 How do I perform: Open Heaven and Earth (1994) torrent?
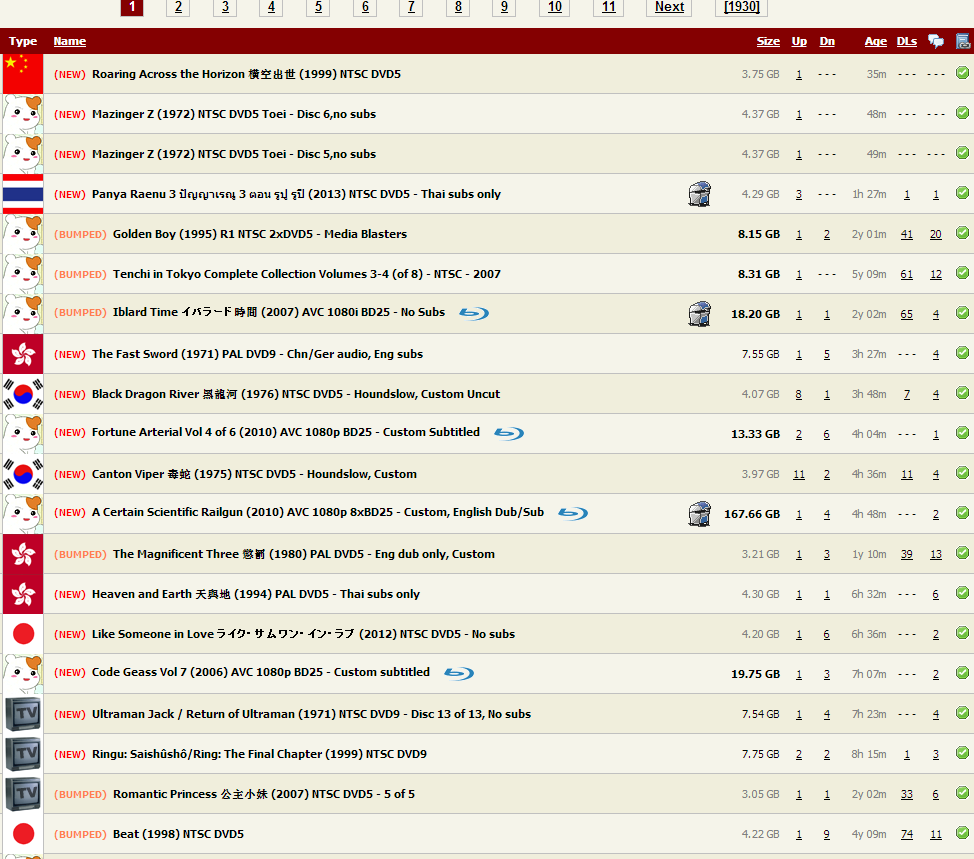click(256, 594)
